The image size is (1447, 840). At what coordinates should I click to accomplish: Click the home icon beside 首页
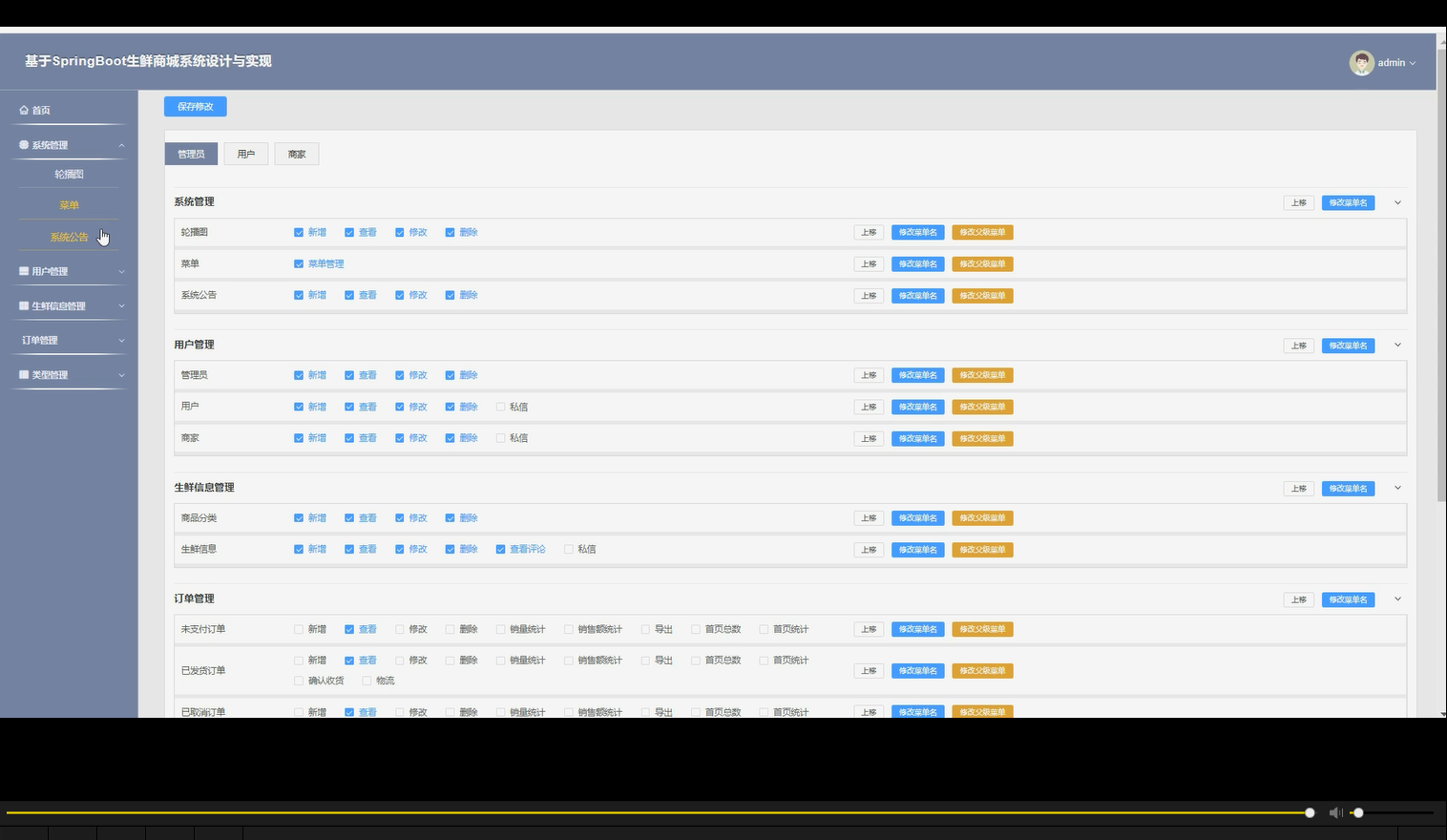click(x=24, y=111)
